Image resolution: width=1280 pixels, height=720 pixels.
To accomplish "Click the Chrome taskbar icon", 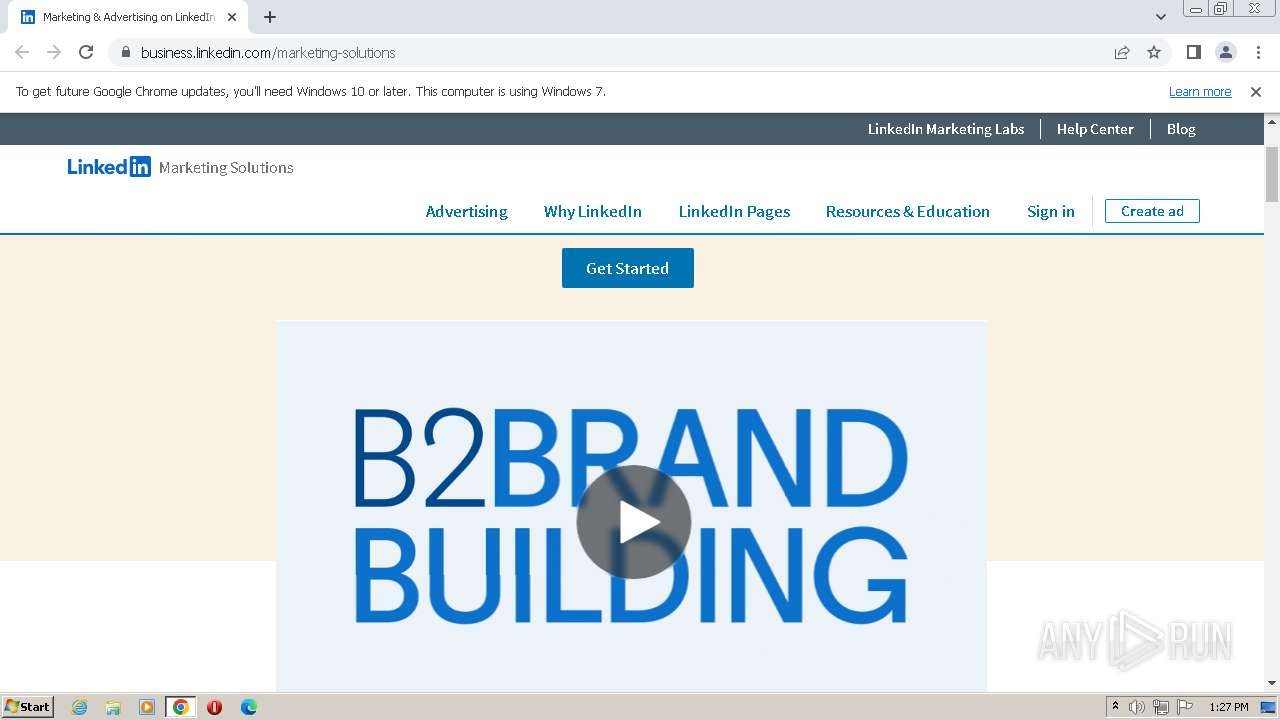I will tap(181, 707).
